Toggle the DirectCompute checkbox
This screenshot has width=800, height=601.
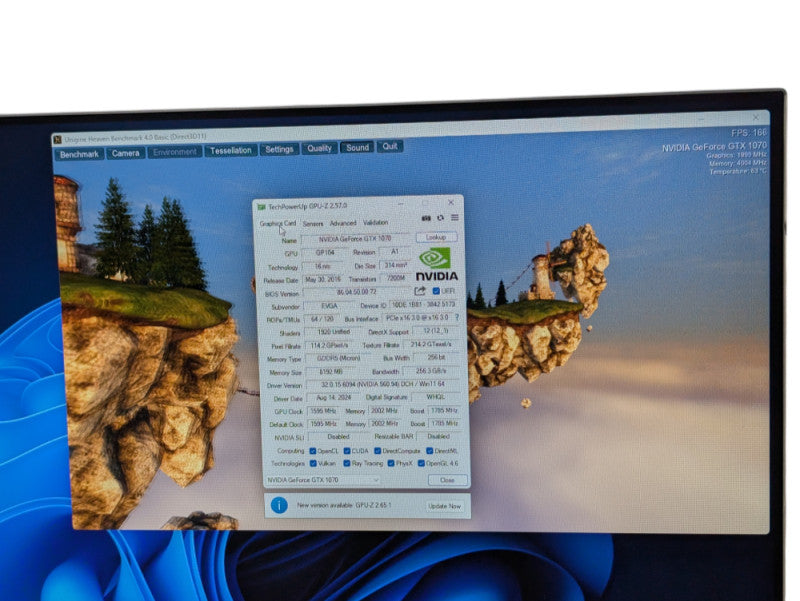click(x=378, y=451)
